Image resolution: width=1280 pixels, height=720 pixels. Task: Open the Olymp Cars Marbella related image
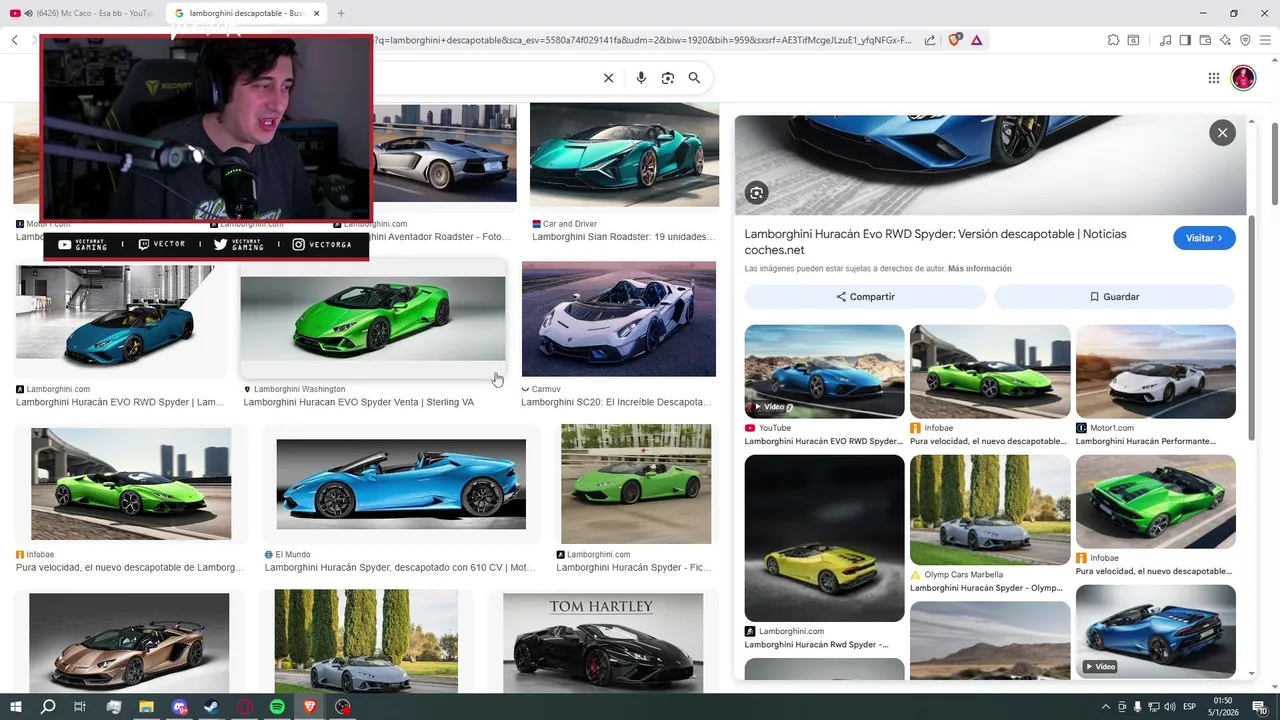pyautogui.click(x=990, y=510)
